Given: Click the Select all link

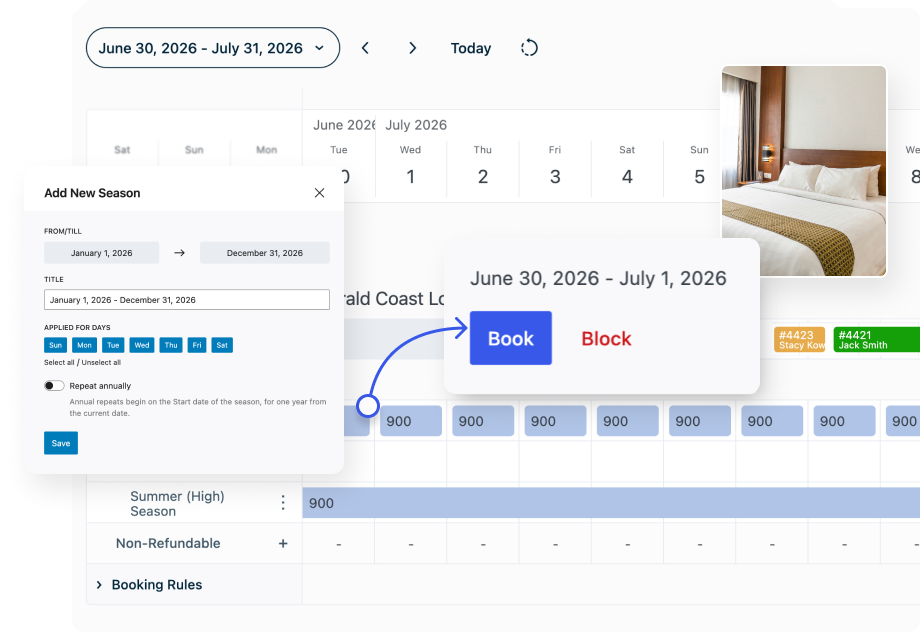Looking at the screenshot, I should click(x=59, y=363).
